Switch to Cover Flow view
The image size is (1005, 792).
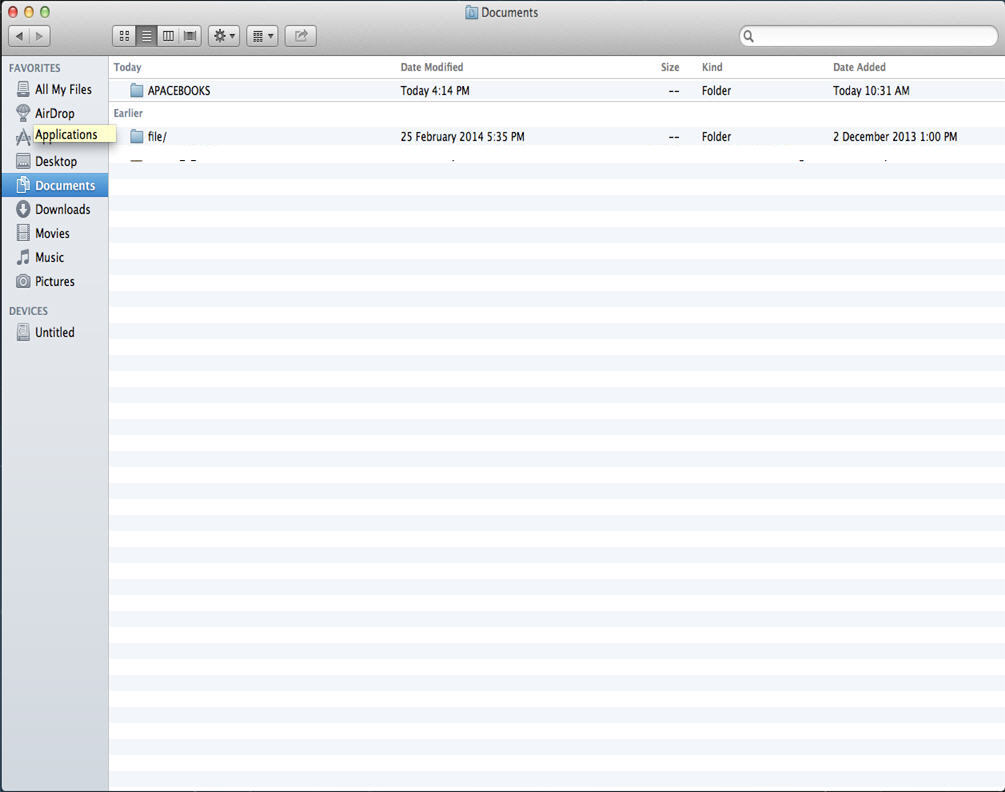coord(190,36)
